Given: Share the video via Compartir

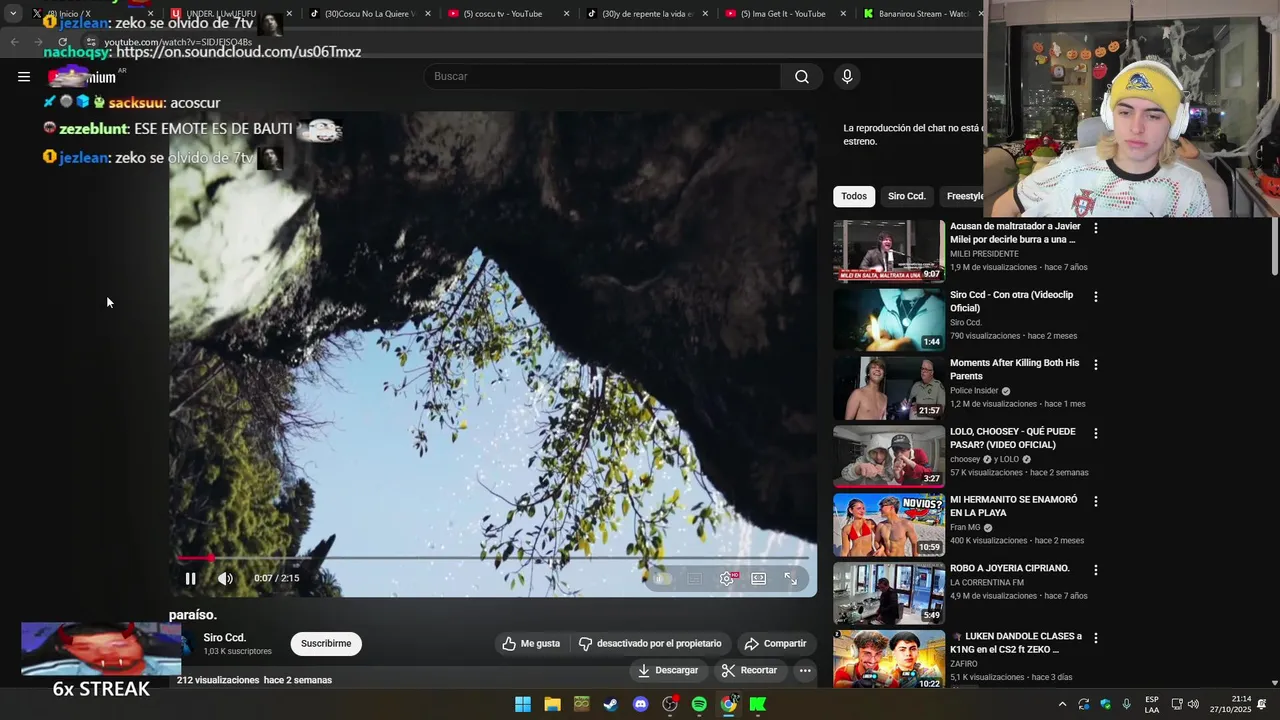Looking at the screenshot, I should (x=775, y=643).
